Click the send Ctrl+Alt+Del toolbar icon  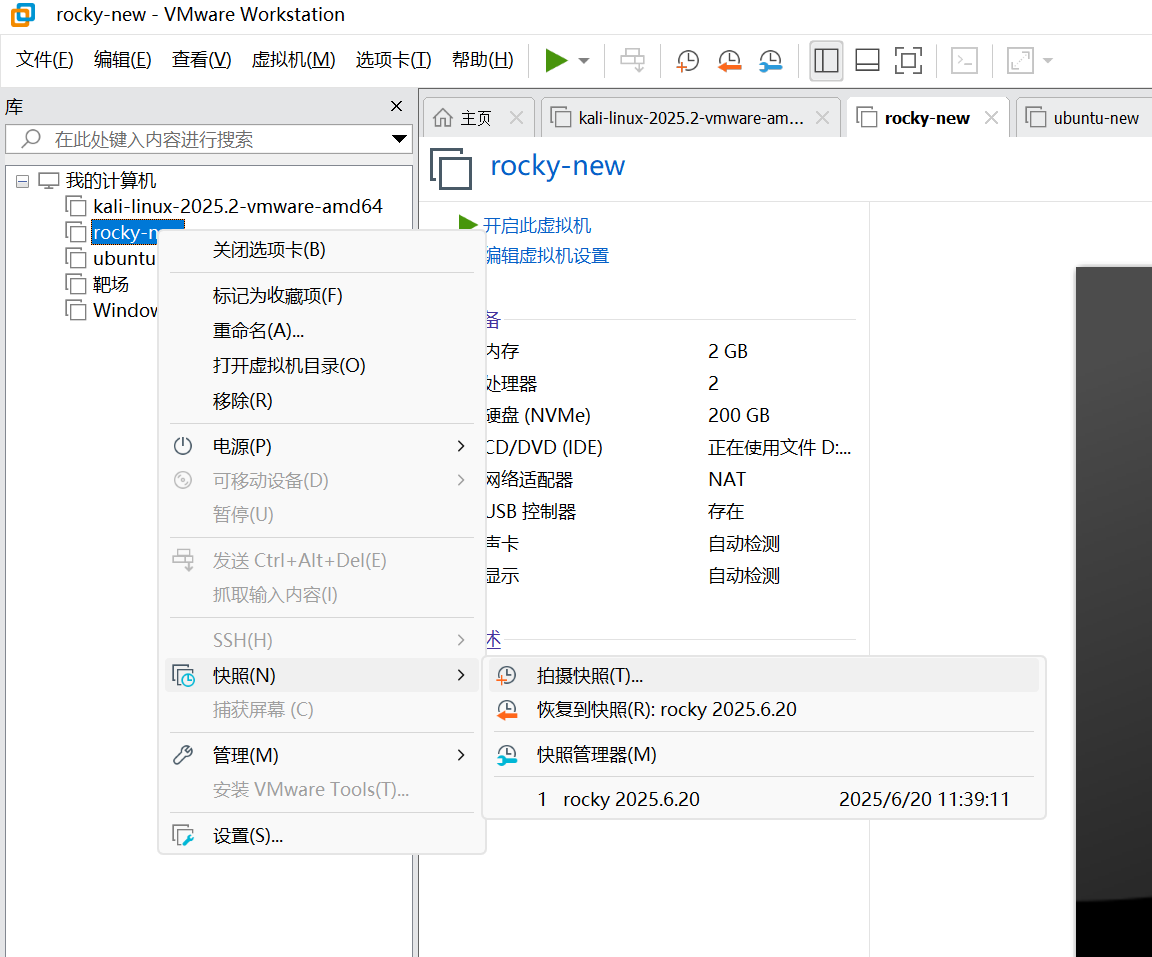coord(632,60)
